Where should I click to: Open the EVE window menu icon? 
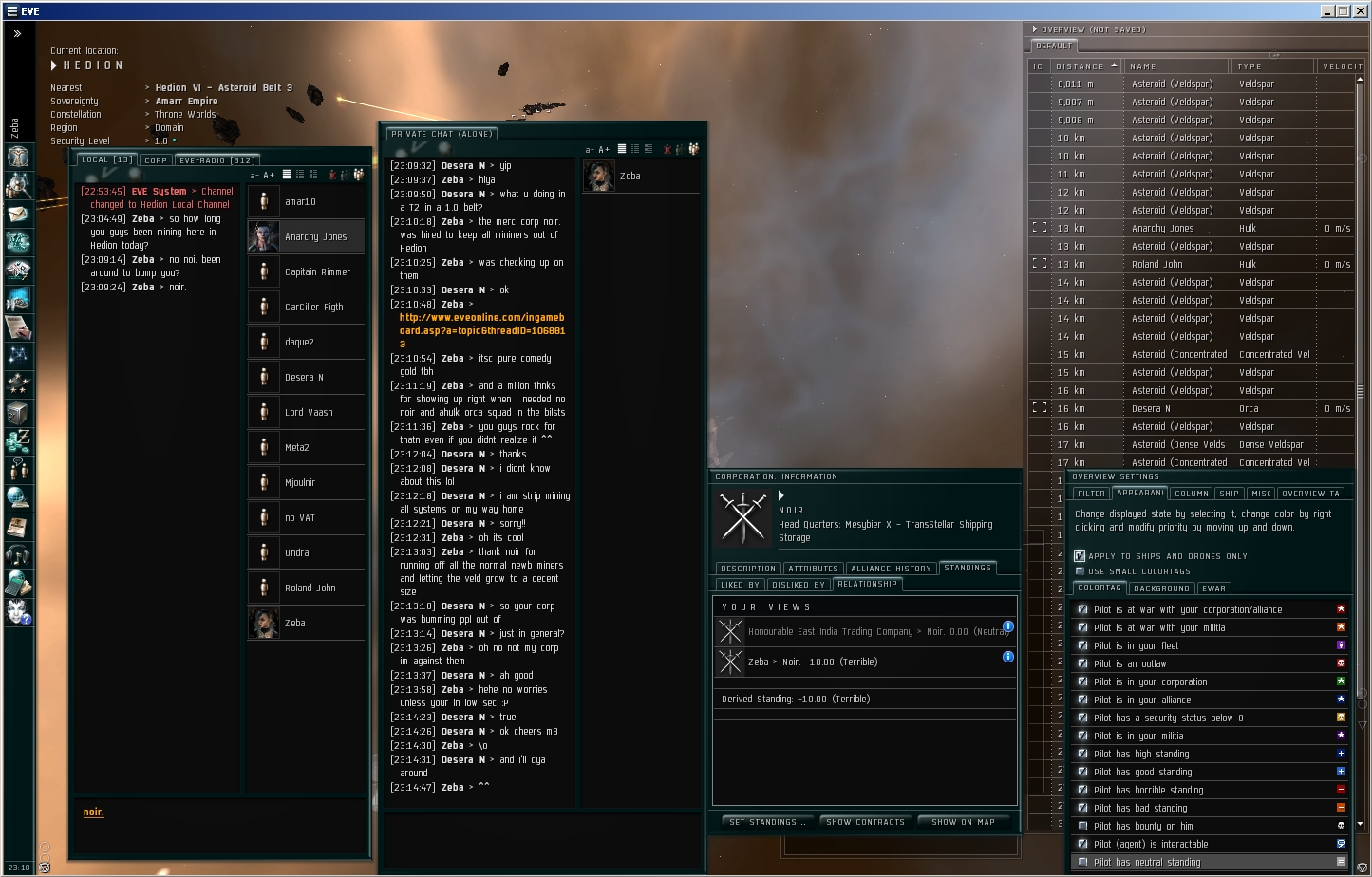point(11,11)
